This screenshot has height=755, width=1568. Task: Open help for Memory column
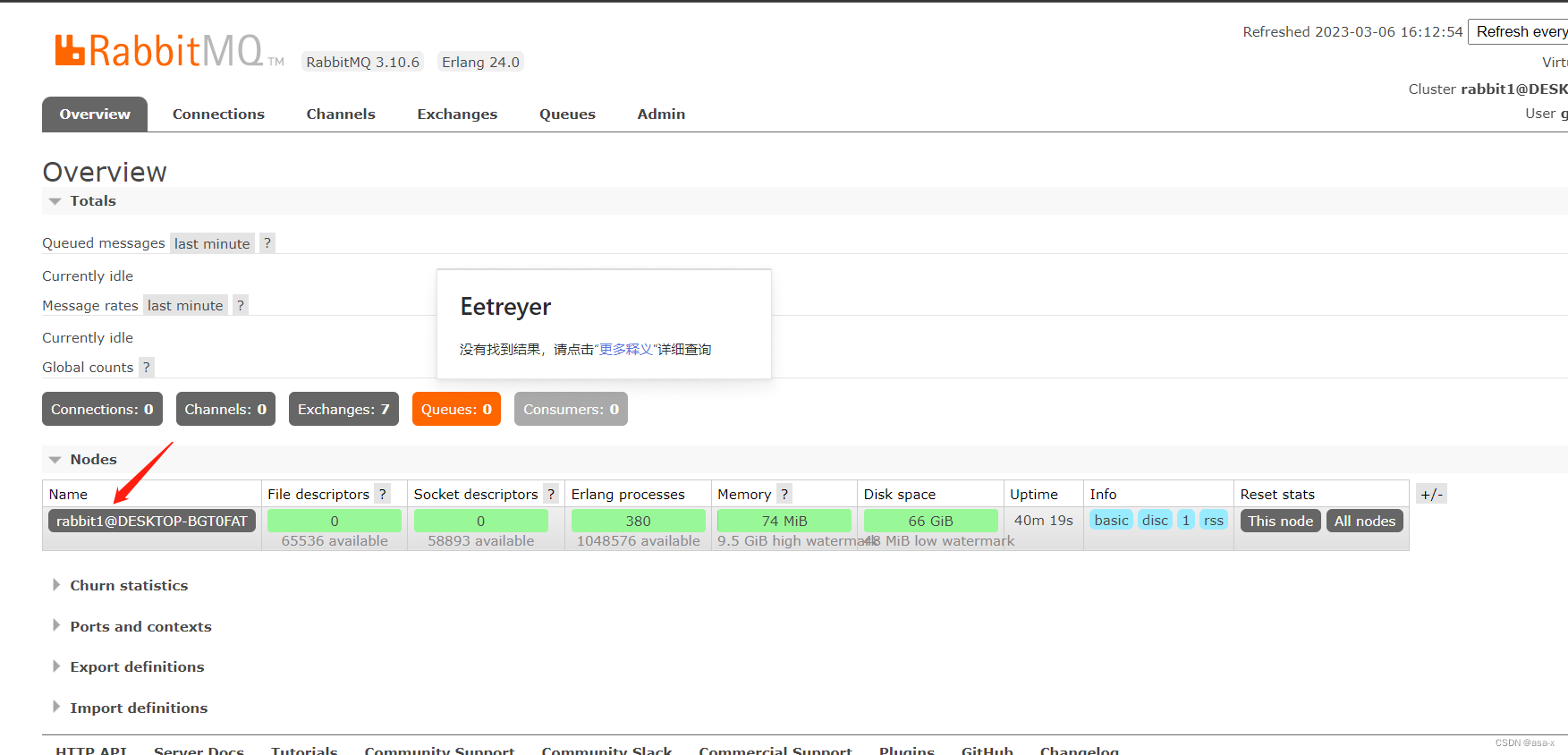pyautogui.click(x=784, y=494)
